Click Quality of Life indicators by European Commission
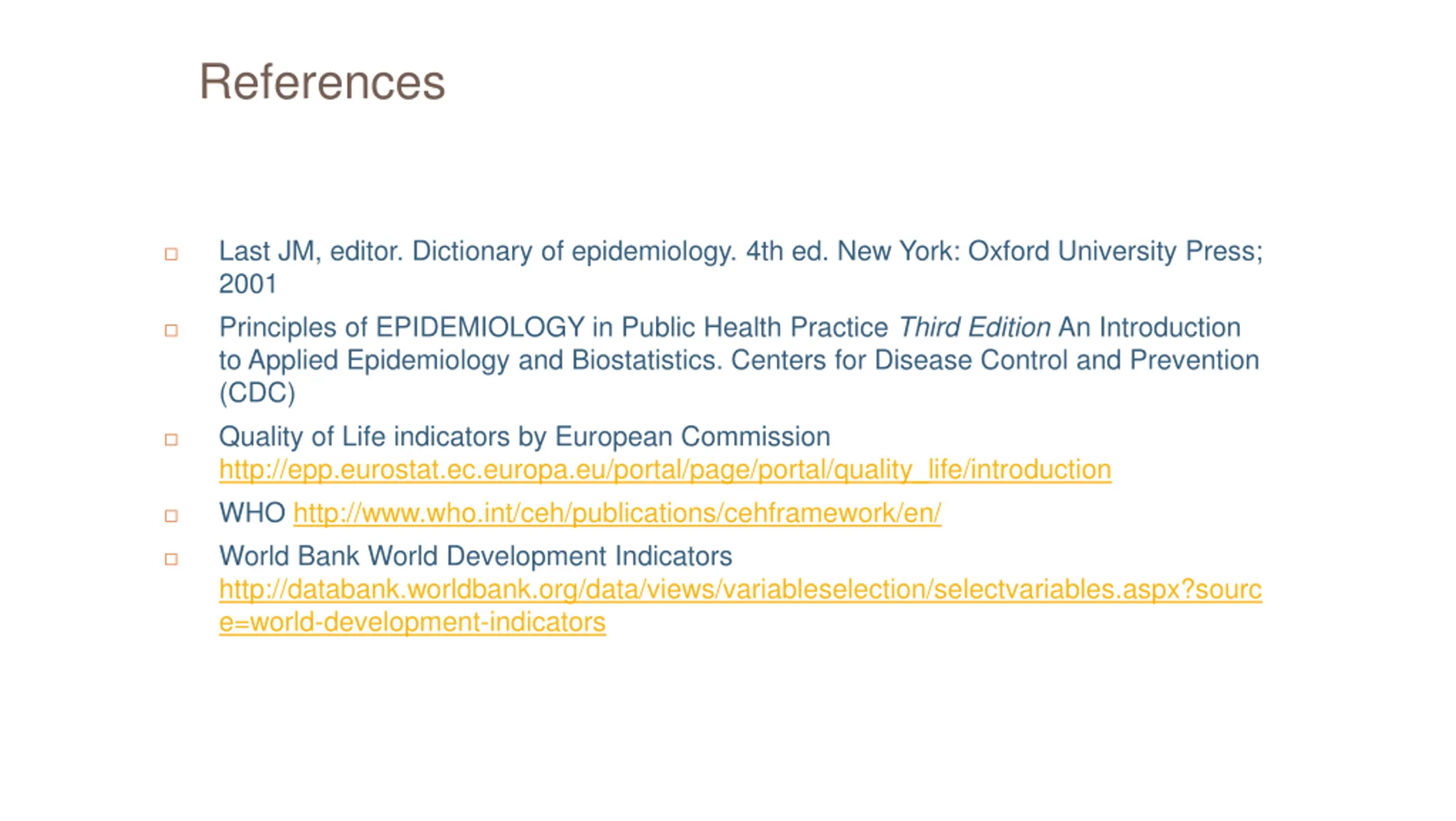 (524, 437)
